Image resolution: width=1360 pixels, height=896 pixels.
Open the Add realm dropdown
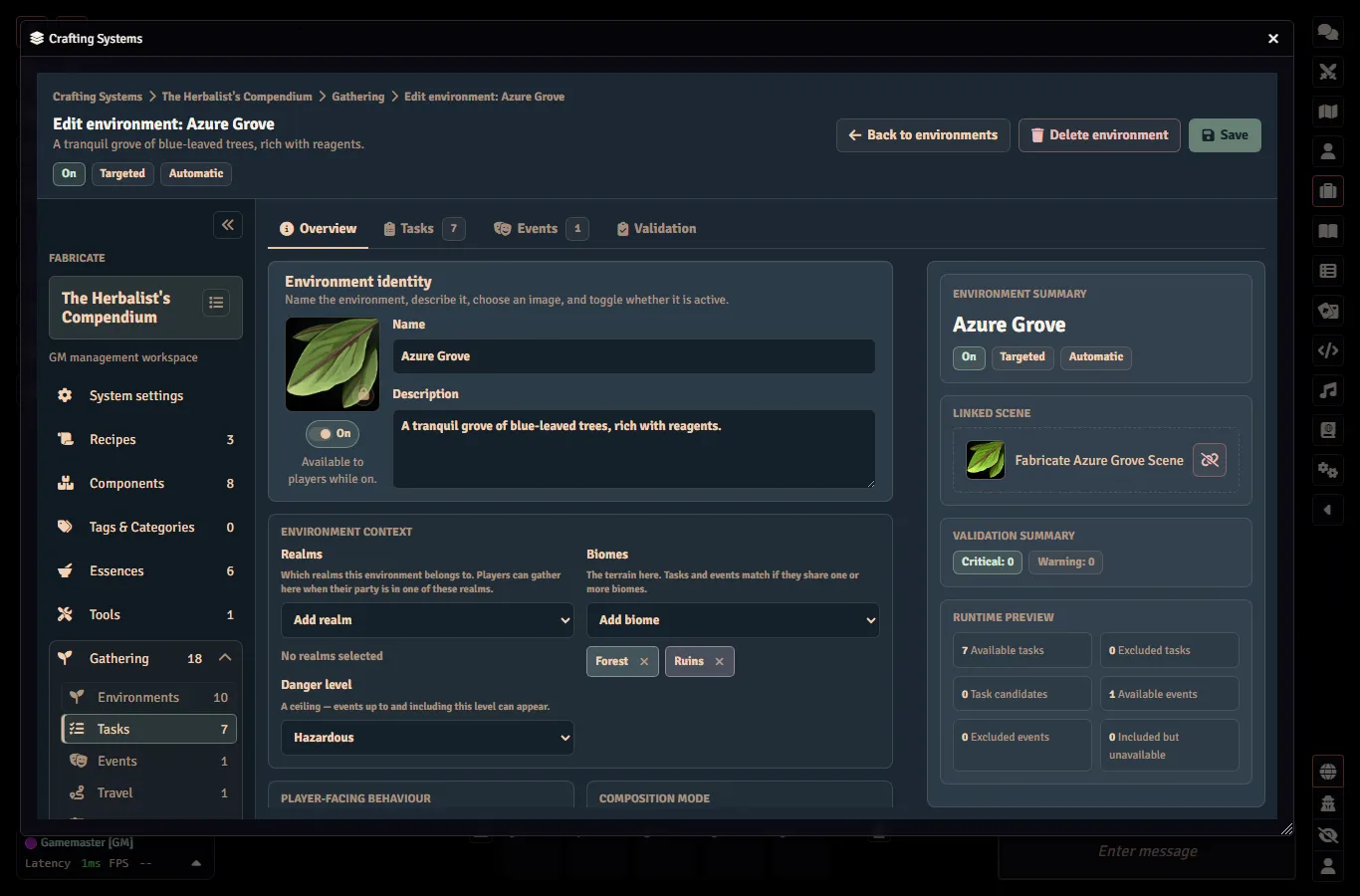point(427,620)
